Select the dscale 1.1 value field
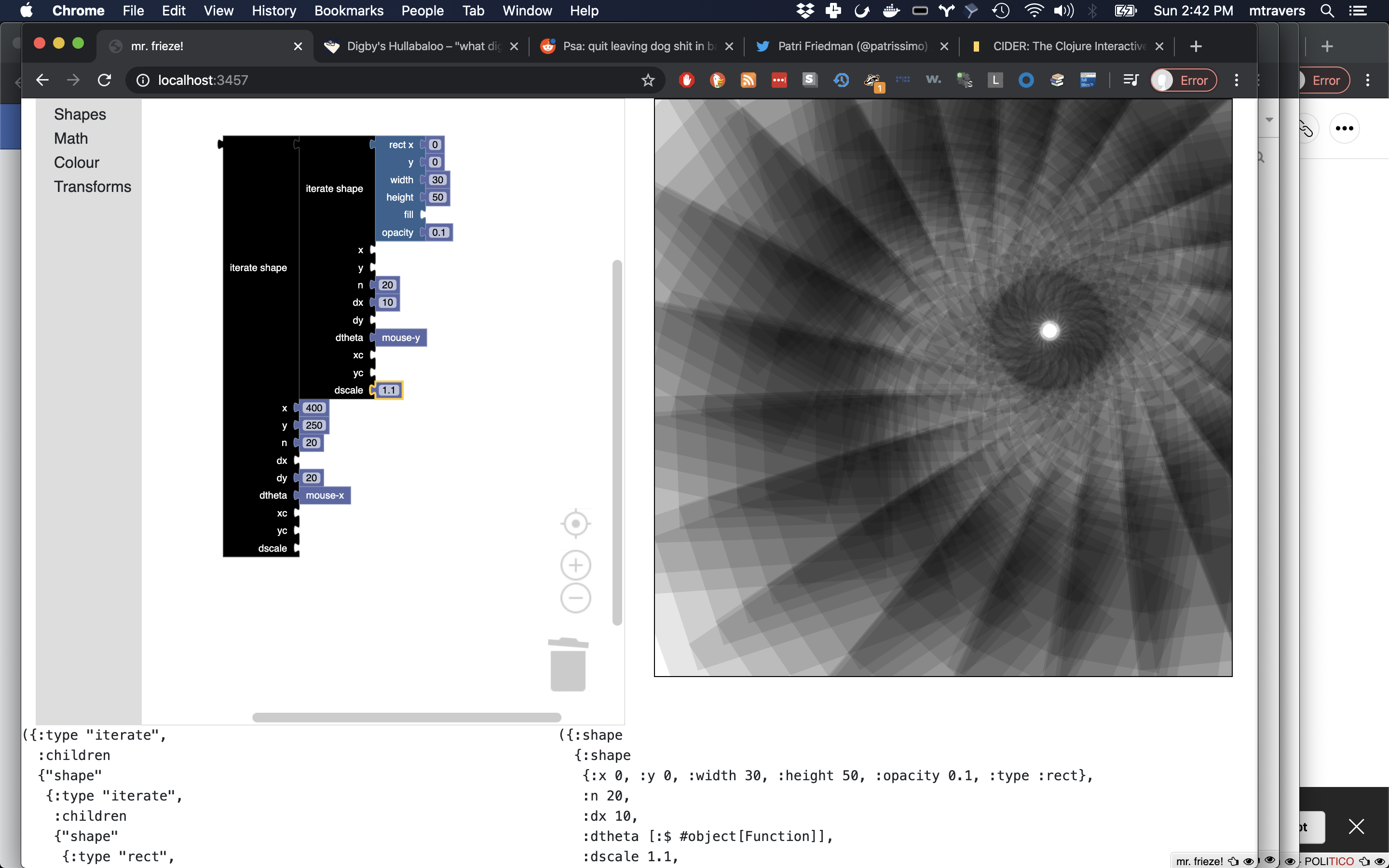The height and width of the screenshot is (868, 1389). [x=389, y=391]
